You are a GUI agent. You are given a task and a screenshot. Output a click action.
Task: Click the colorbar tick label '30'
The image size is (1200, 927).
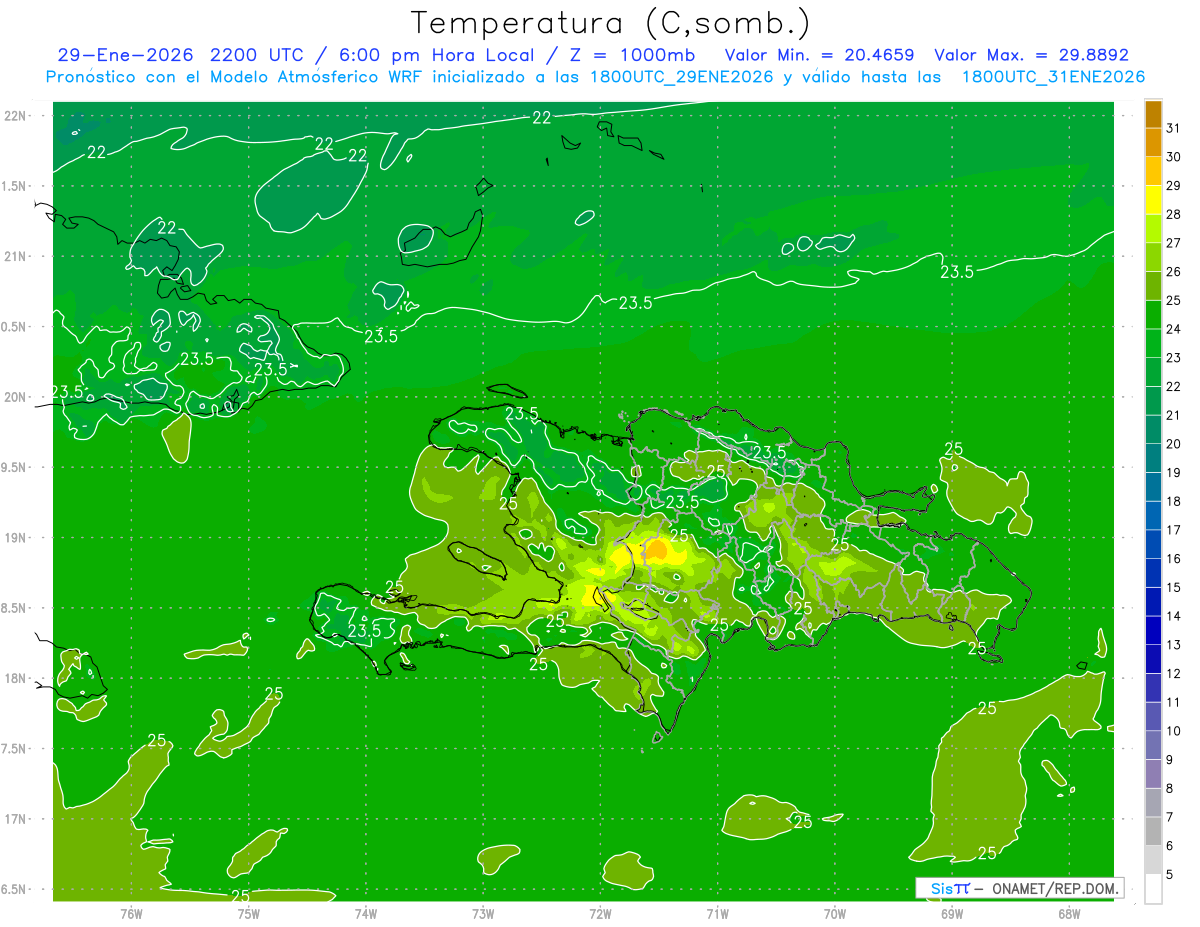[x=1174, y=157]
